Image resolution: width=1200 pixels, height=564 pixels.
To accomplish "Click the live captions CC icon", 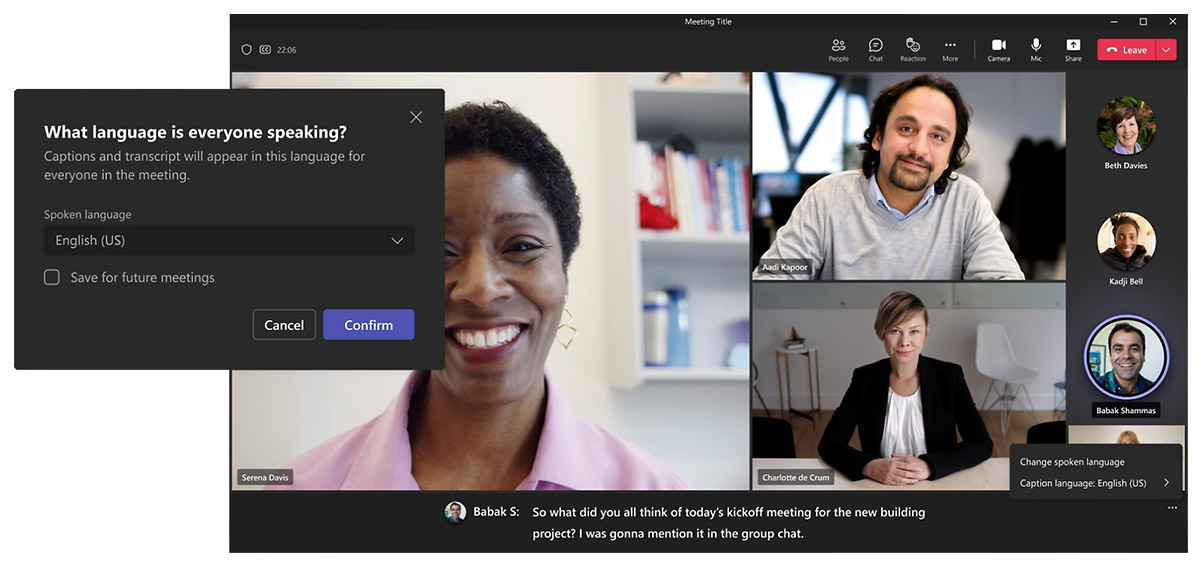I will pos(265,50).
